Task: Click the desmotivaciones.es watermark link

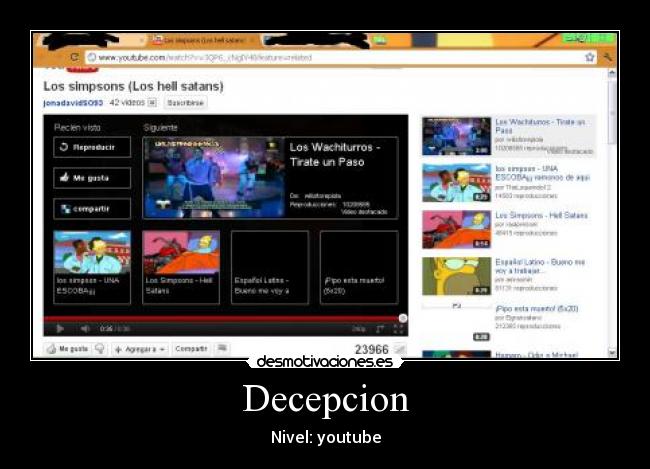Action: 325,362
